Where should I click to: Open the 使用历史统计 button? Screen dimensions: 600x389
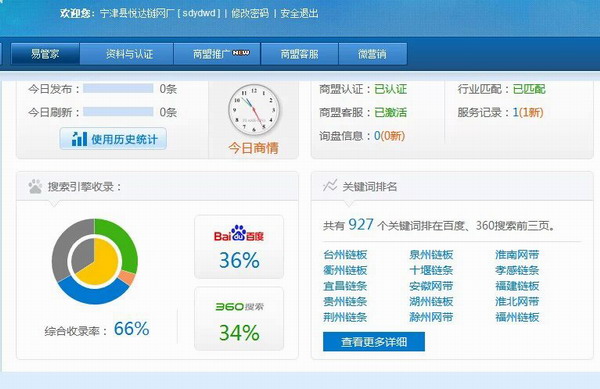pos(113,139)
